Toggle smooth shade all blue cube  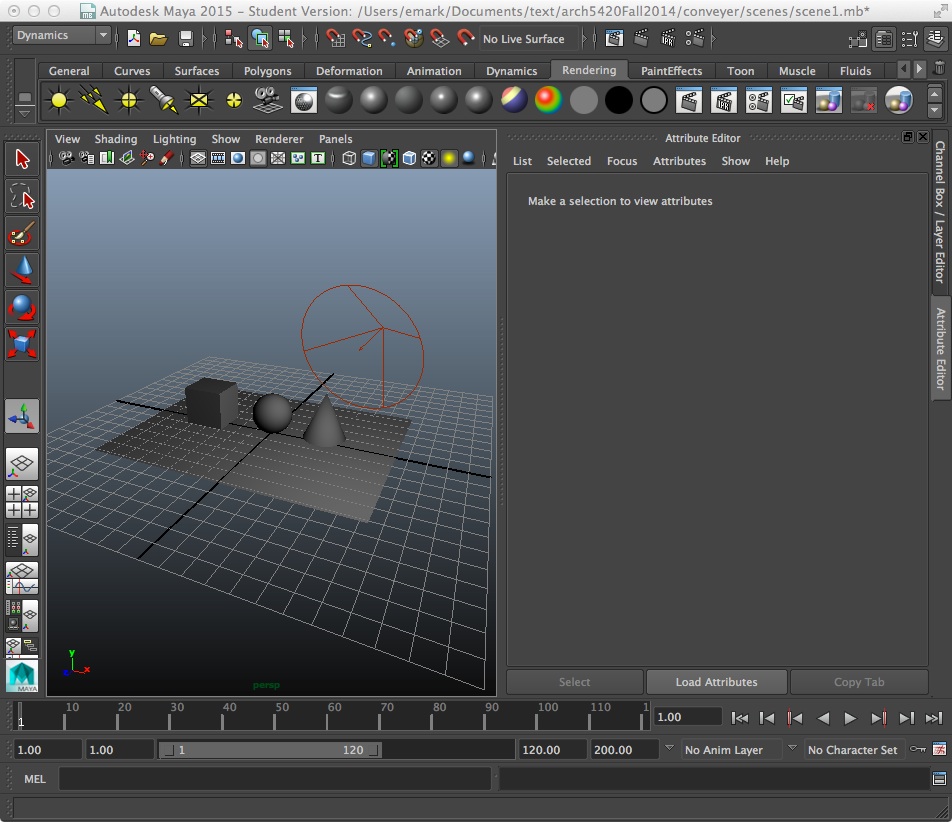[369, 158]
